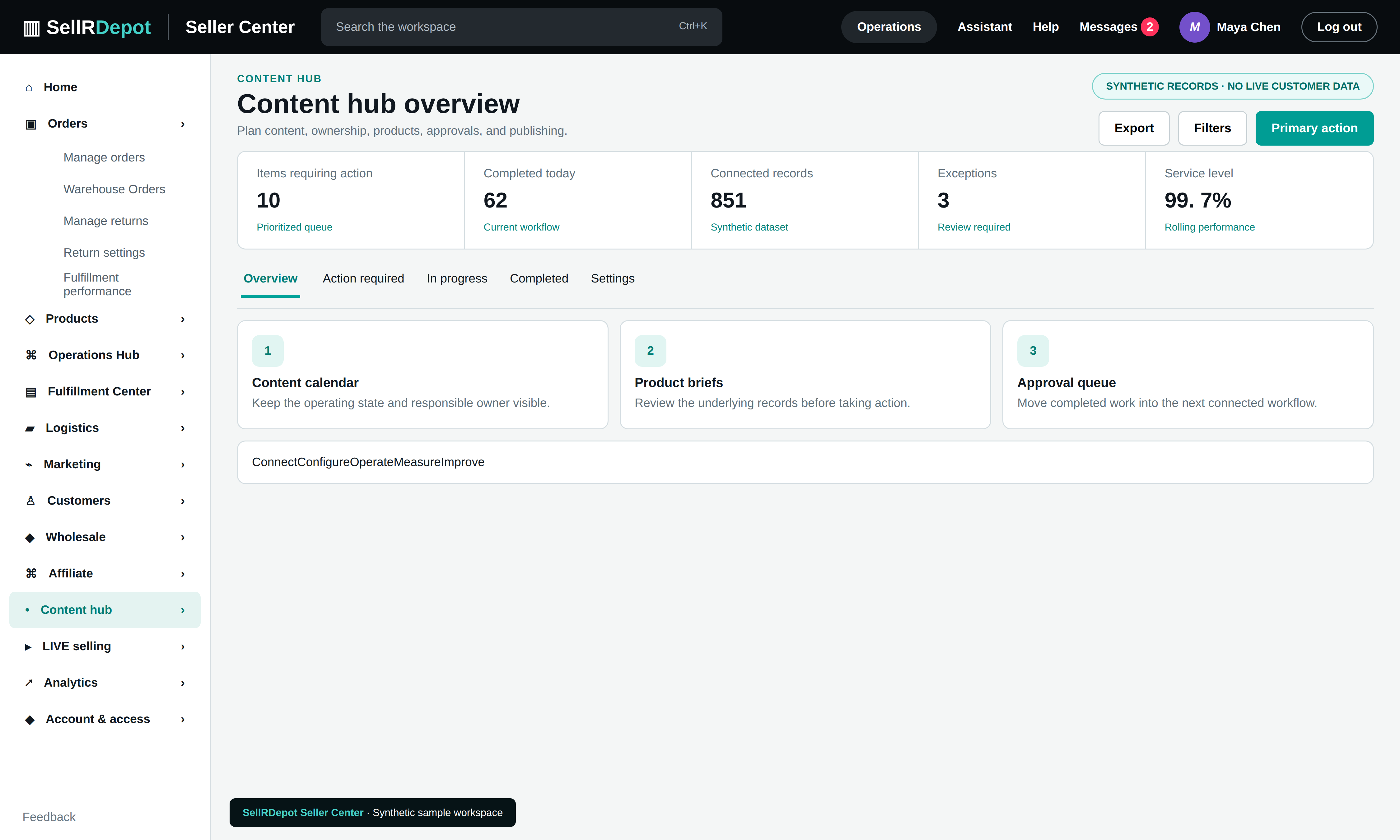This screenshot has width=1400, height=840.
Task: Click the Synthetic dataset link
Action: [749, 227]
